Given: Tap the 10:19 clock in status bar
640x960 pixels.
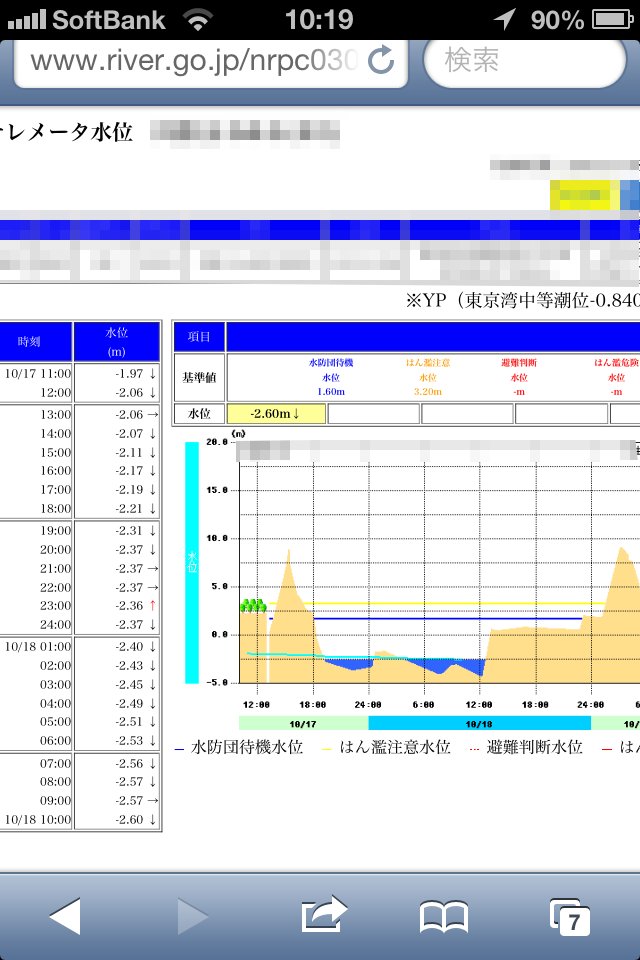Looking at the screenshot, I should pyautogui.click(x=319, y=20).
